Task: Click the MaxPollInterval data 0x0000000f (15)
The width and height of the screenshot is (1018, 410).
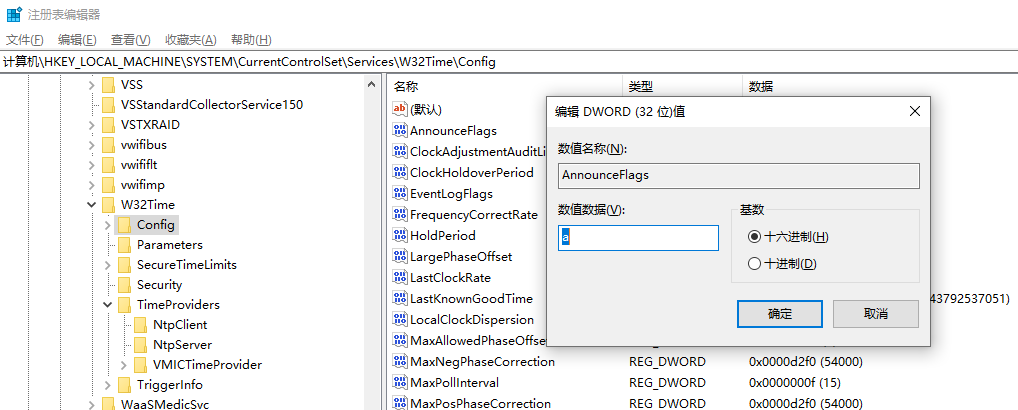Action: 795,383
